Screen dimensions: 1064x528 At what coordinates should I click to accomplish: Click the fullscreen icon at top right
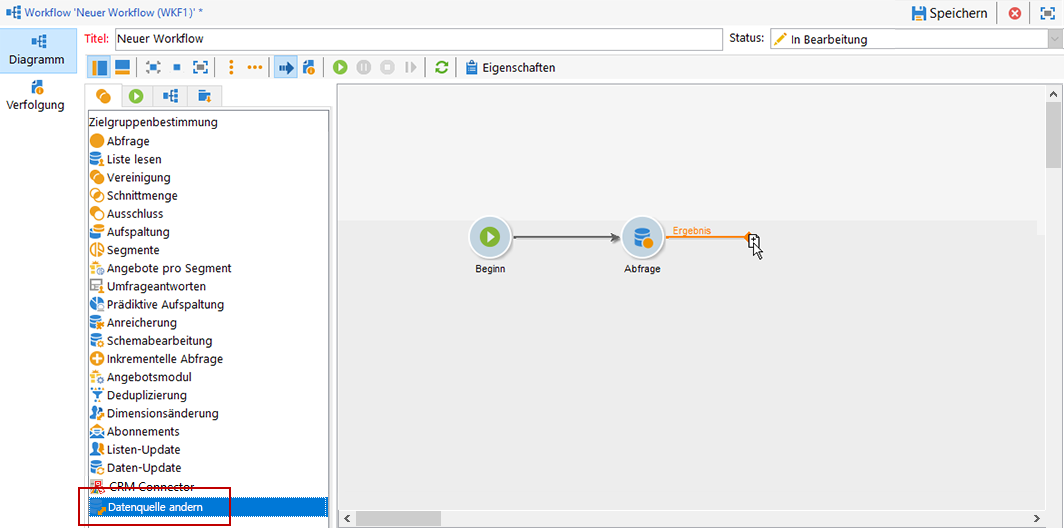(1046, 13)
